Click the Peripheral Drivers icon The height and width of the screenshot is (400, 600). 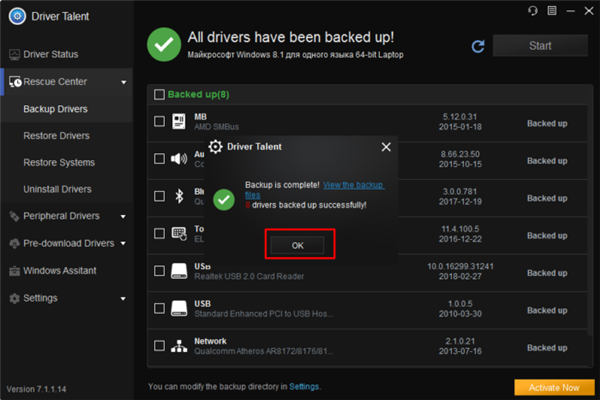coord(15,216)
